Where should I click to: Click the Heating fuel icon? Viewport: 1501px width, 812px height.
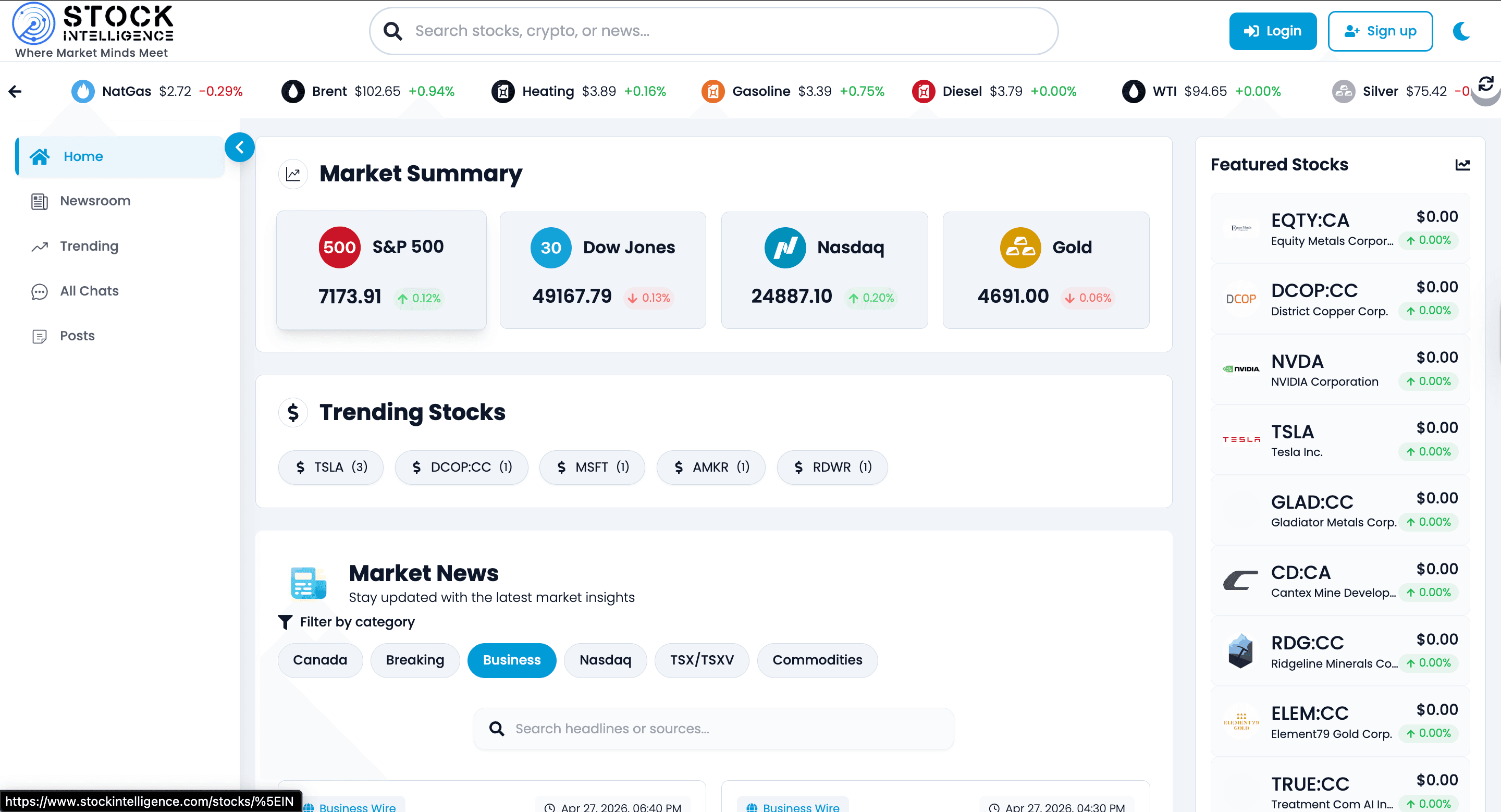[503, 91]
